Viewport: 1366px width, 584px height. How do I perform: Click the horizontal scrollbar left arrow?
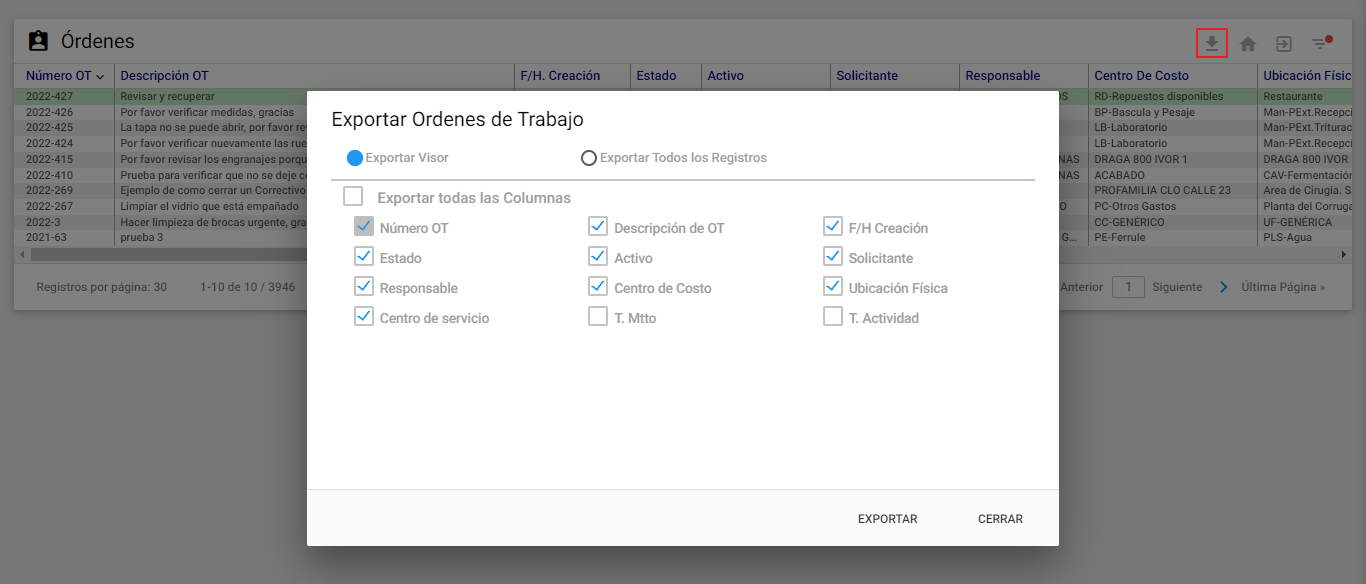tap(20, 255)
